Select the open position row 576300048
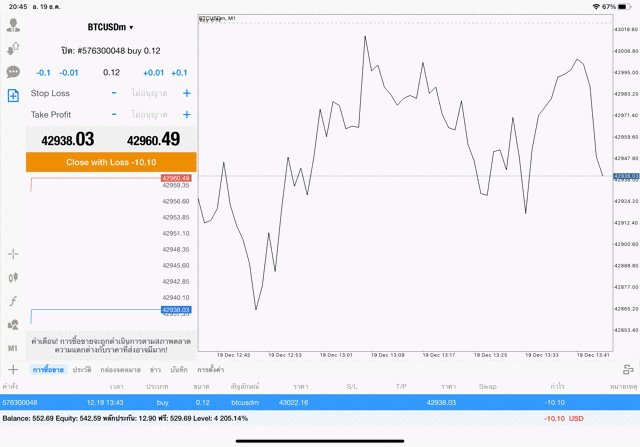 (300, 401)
